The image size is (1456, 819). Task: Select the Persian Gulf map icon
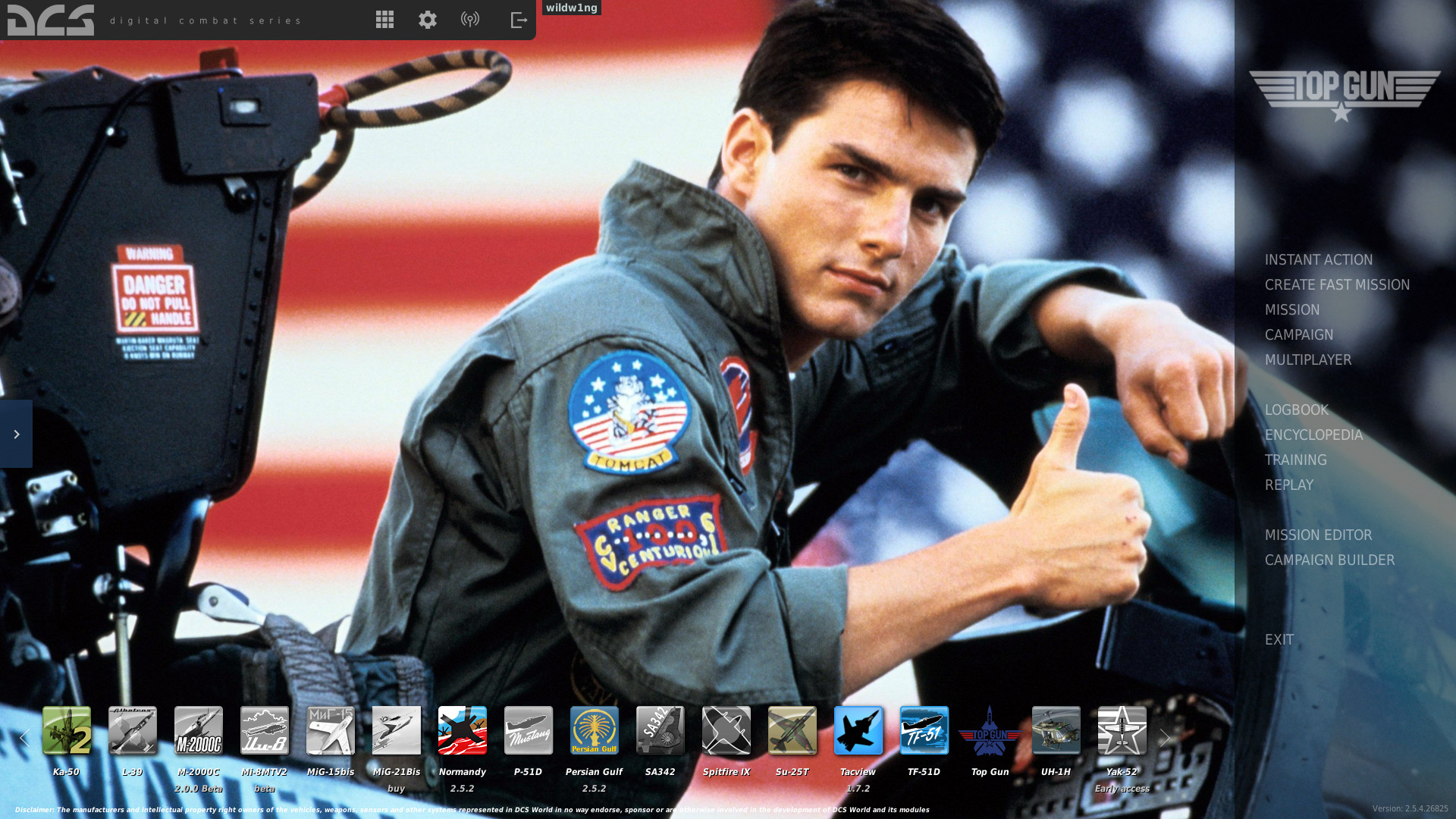(595, 730)
